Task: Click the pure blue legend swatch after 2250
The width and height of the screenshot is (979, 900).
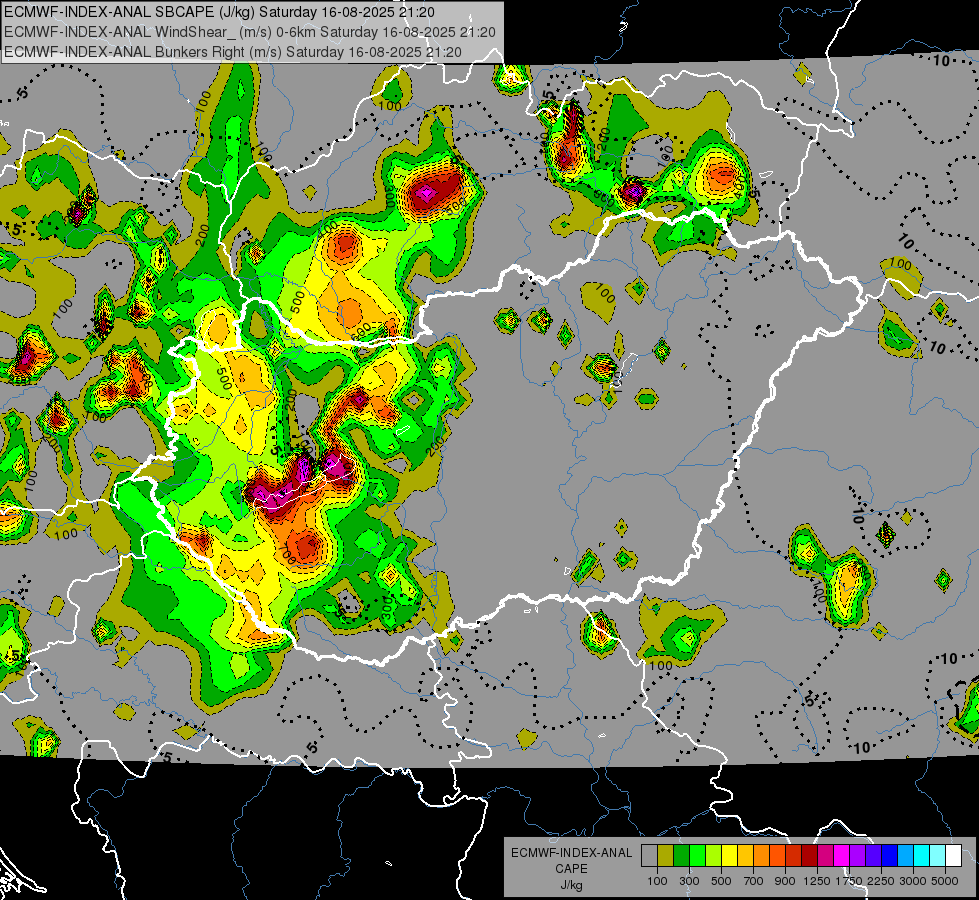Action: pyautogui.click(x=890, y=856)
